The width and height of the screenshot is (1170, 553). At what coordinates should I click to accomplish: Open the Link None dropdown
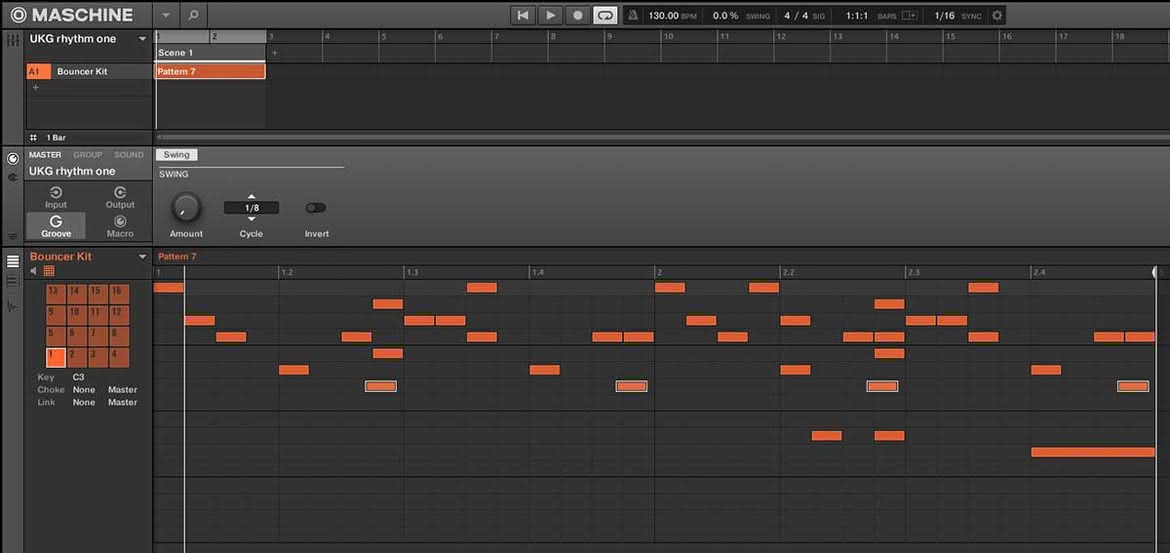click(x=84, y=402)
